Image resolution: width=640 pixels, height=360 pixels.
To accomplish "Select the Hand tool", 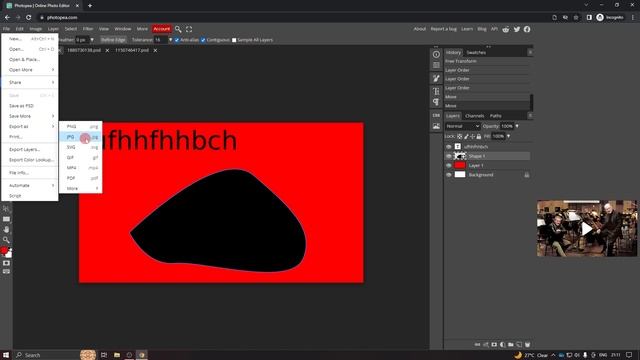I will (6, 229).
